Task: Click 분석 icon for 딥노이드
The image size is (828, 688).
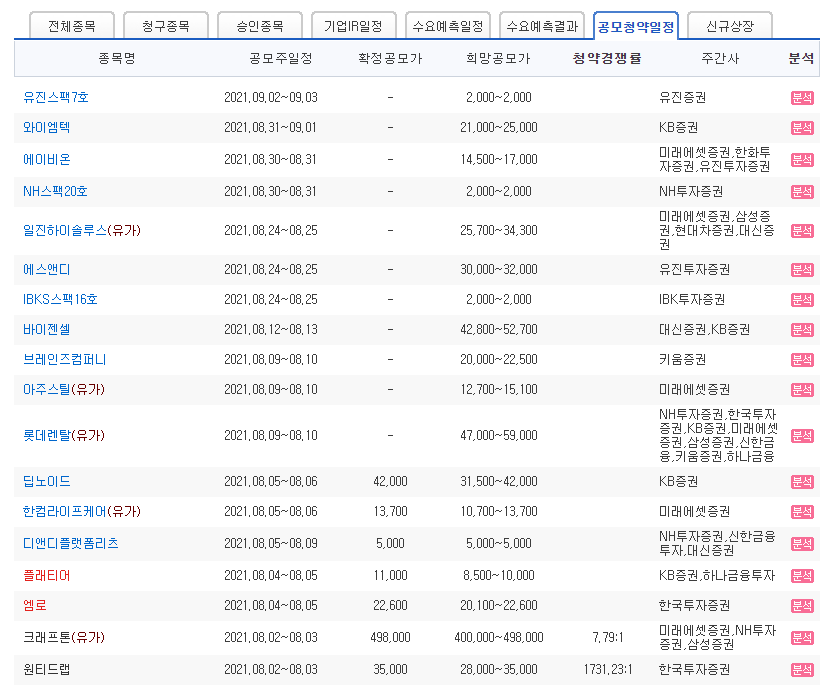Action: [x=802, y=482]
